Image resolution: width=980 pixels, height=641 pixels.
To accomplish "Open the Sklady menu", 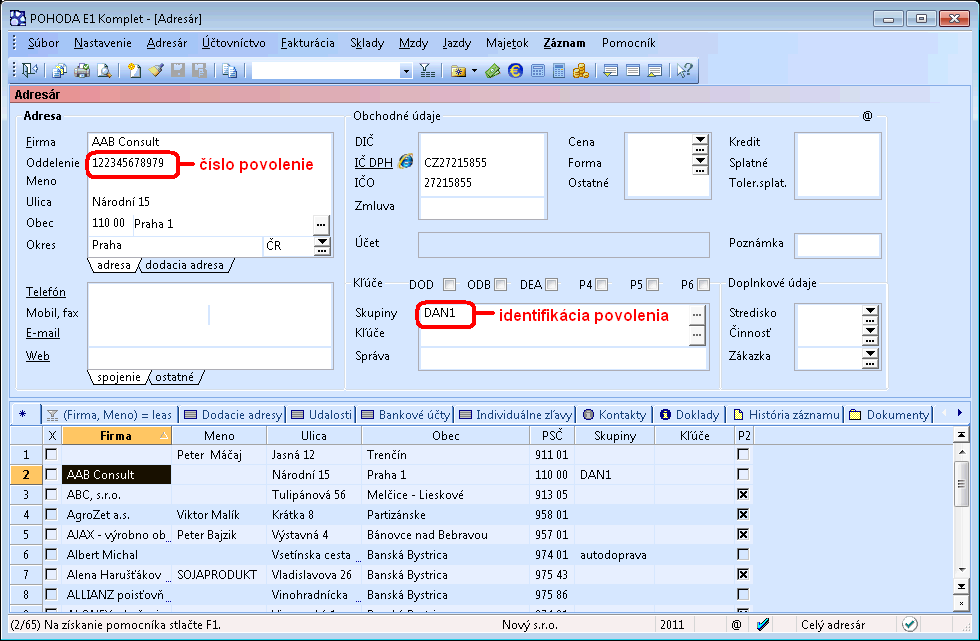I will [x=367, y=43].
